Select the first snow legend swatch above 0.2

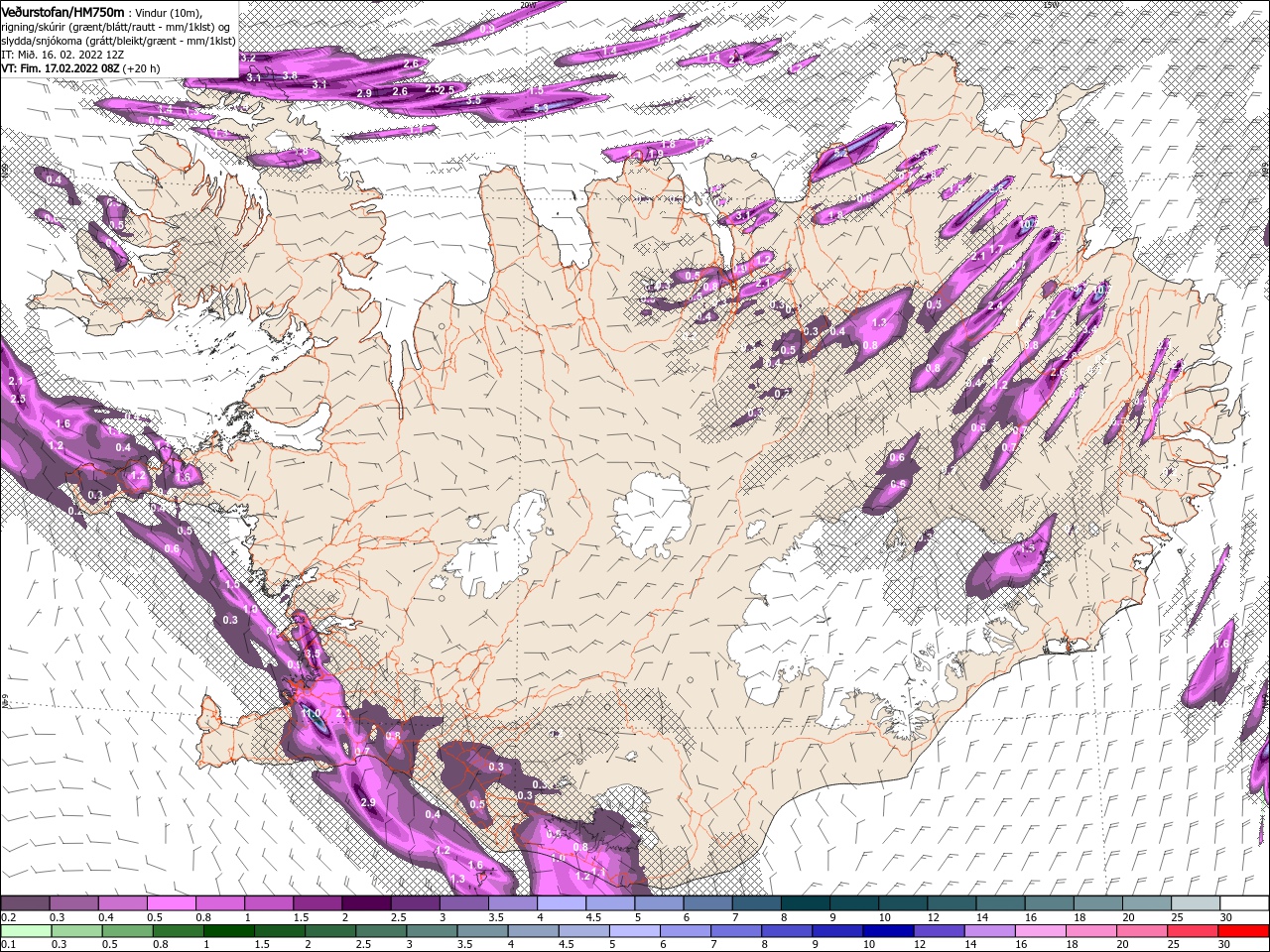coord(25,903)
